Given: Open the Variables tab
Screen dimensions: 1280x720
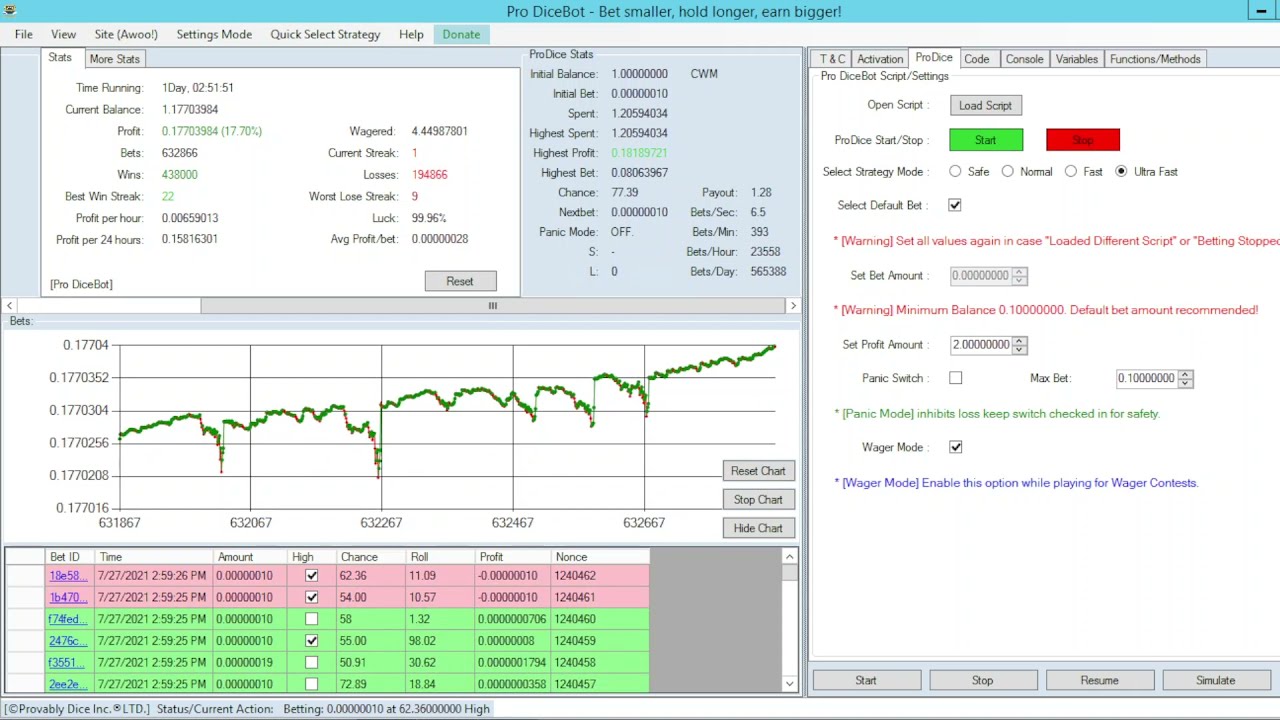Looking at the screenshot, I should [x=1077, y=59].
